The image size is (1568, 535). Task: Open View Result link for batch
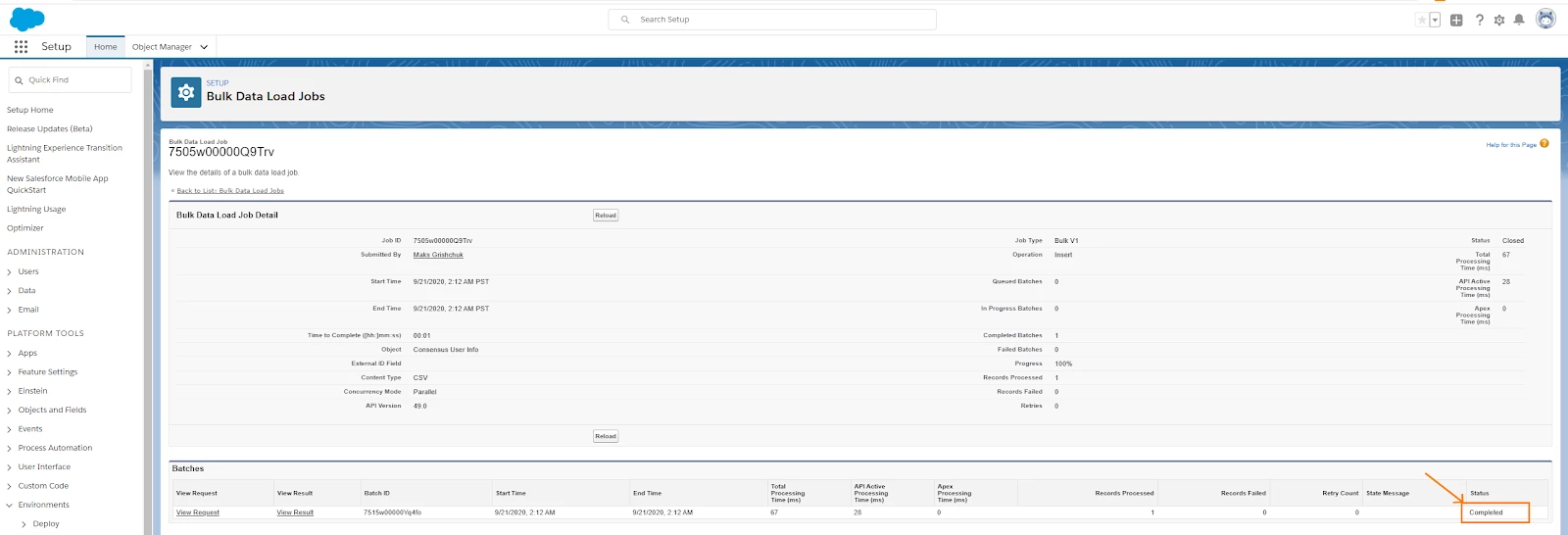[x=295, y=512]
